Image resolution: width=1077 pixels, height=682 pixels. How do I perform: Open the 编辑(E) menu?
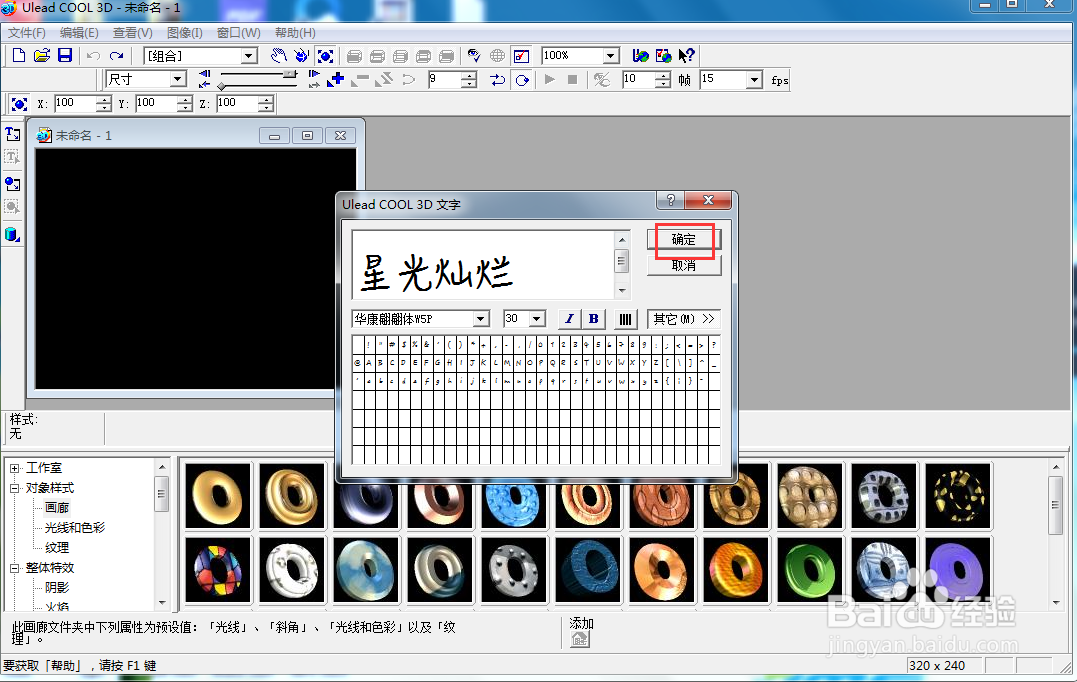[x=79, y=33]
